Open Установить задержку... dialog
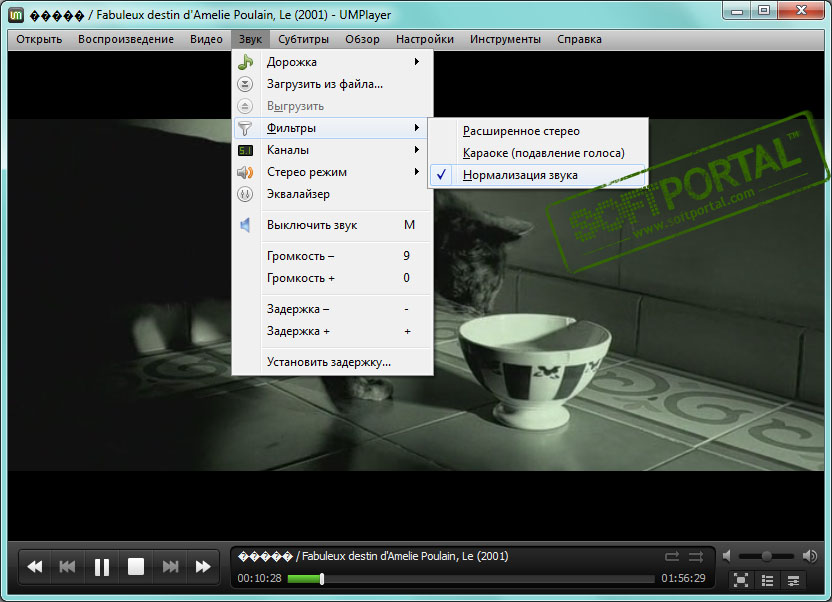Viewport: 832px width, 602px height. 333,362
